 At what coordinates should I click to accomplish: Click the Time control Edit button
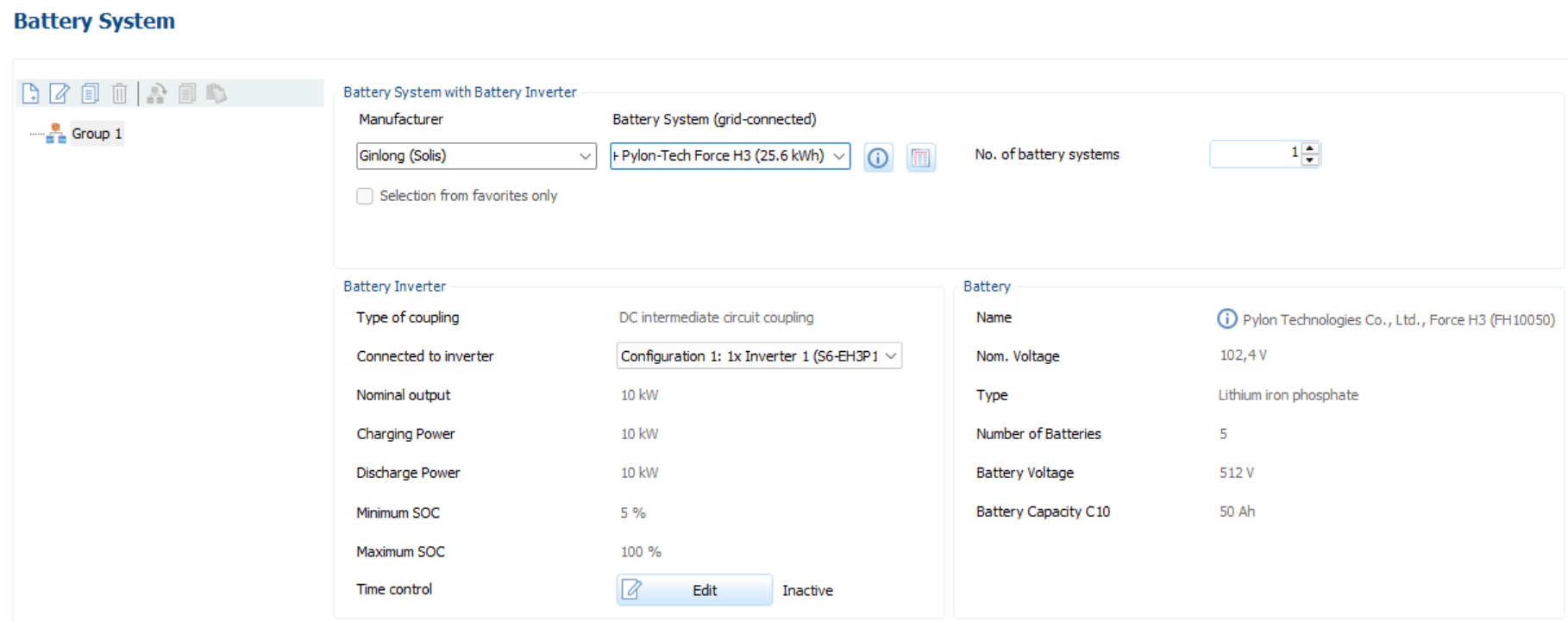[694, 590]
